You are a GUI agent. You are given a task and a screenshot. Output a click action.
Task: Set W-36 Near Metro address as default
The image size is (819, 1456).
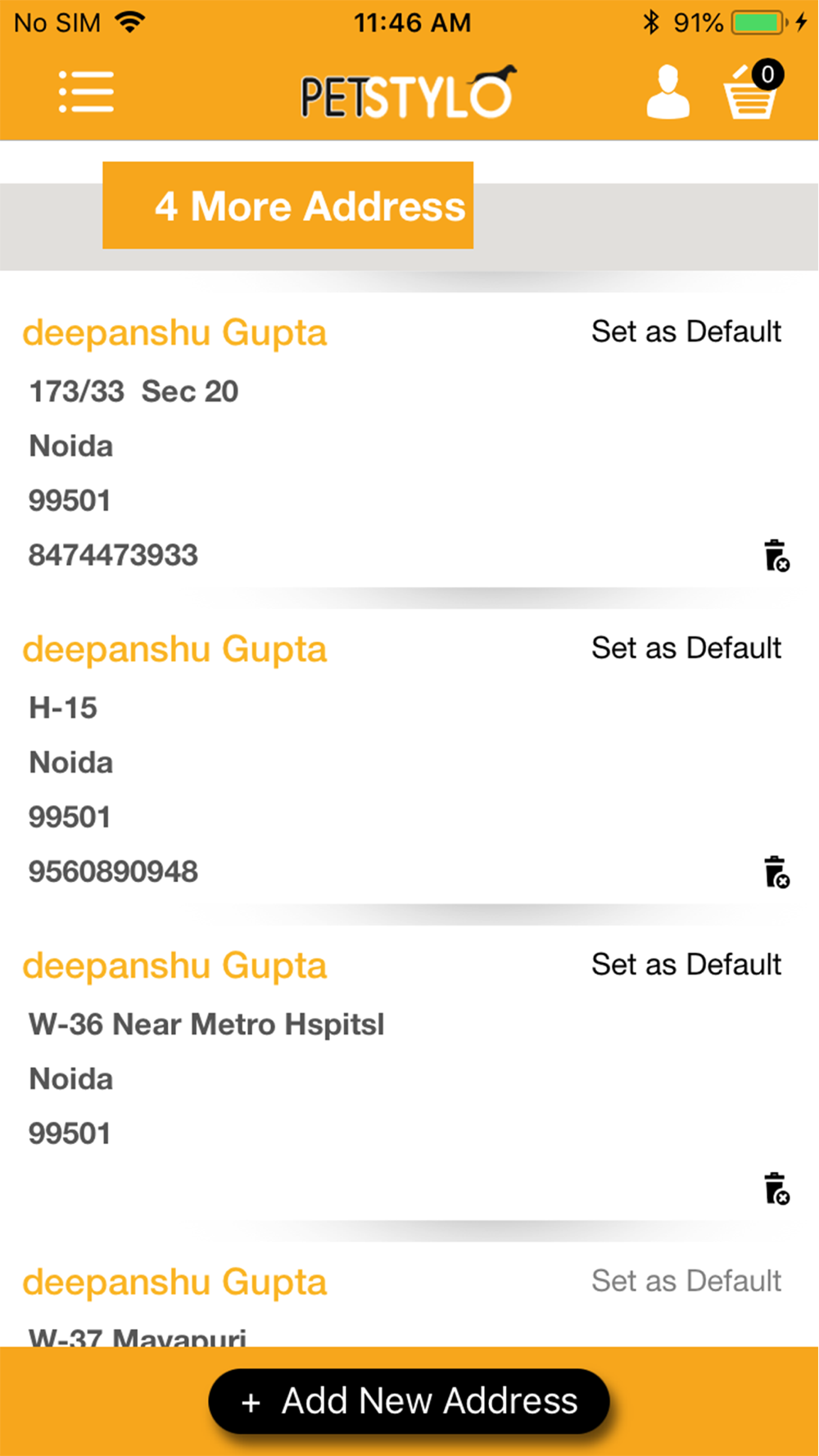coord(686,965)
